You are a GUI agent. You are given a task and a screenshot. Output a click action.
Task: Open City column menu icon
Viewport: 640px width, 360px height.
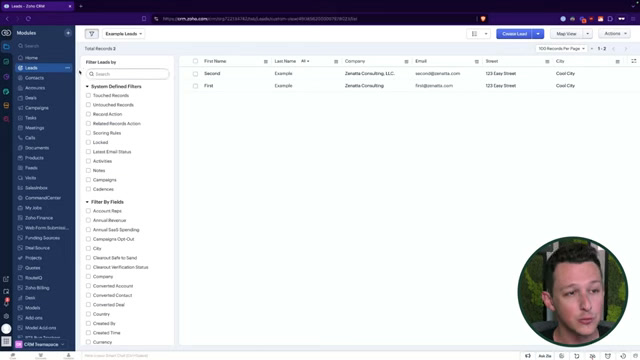(x=617, y=62)
